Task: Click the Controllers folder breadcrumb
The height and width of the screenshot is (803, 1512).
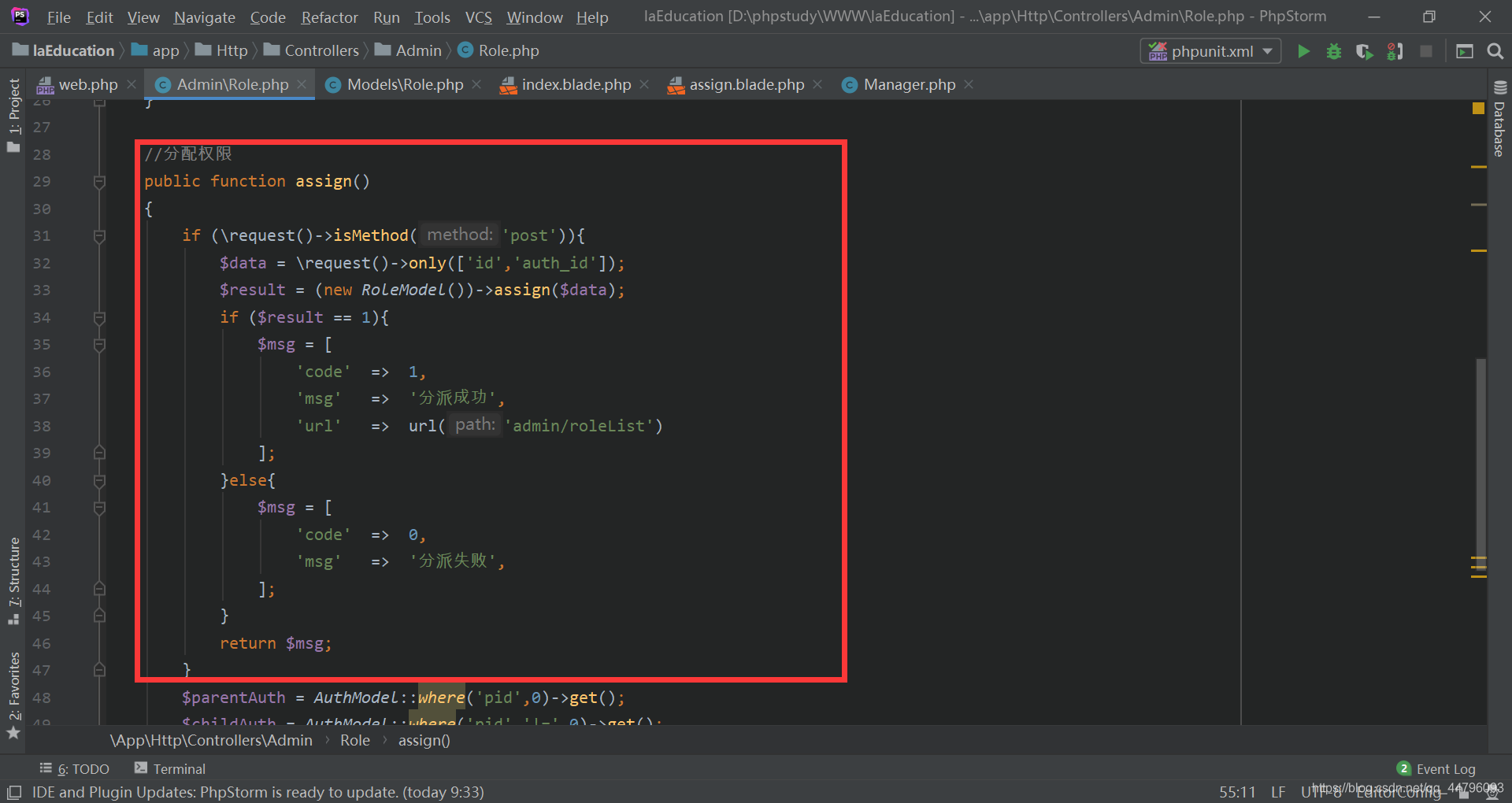Action: click(x=312, y=50)
